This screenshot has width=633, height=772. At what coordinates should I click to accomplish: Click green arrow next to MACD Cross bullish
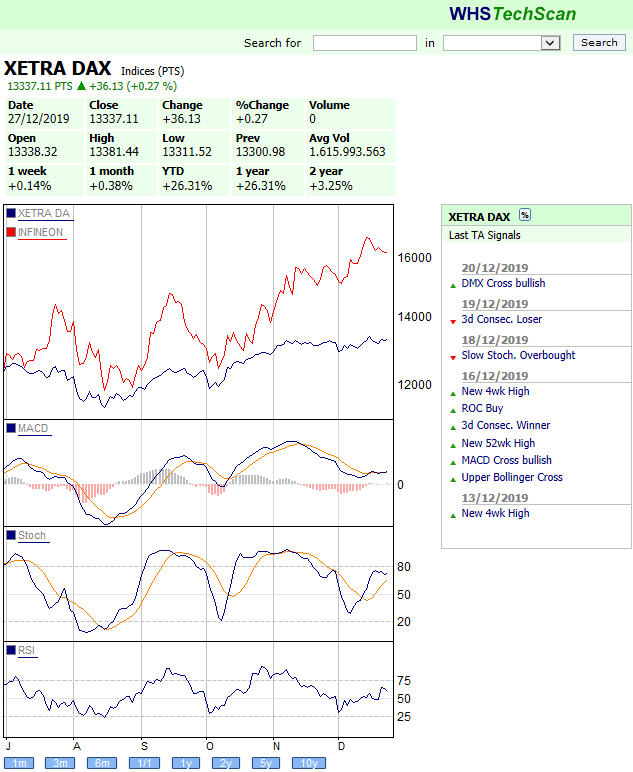453,463
